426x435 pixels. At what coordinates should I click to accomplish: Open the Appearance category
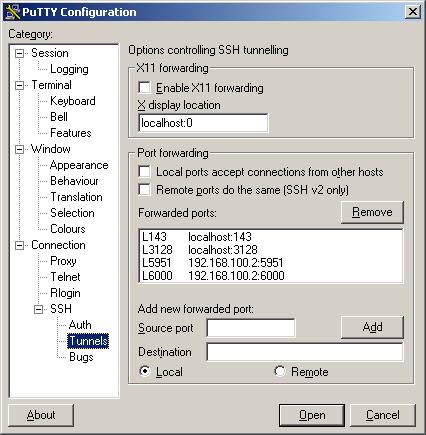click(x=79, y=165)
